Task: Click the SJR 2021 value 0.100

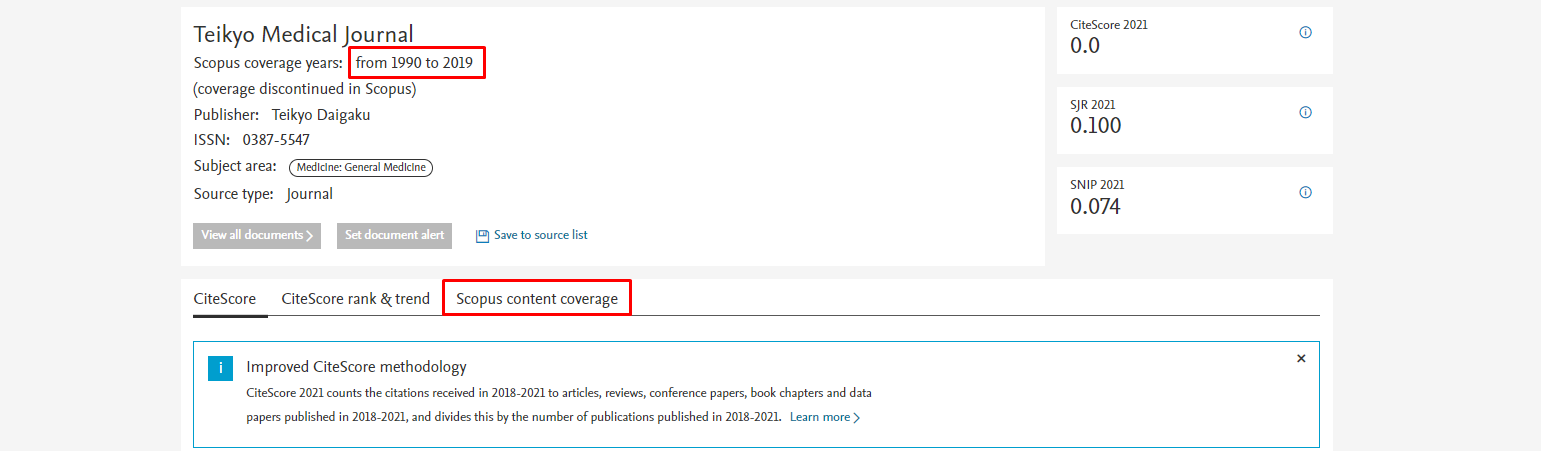Action: (1095, 126)
